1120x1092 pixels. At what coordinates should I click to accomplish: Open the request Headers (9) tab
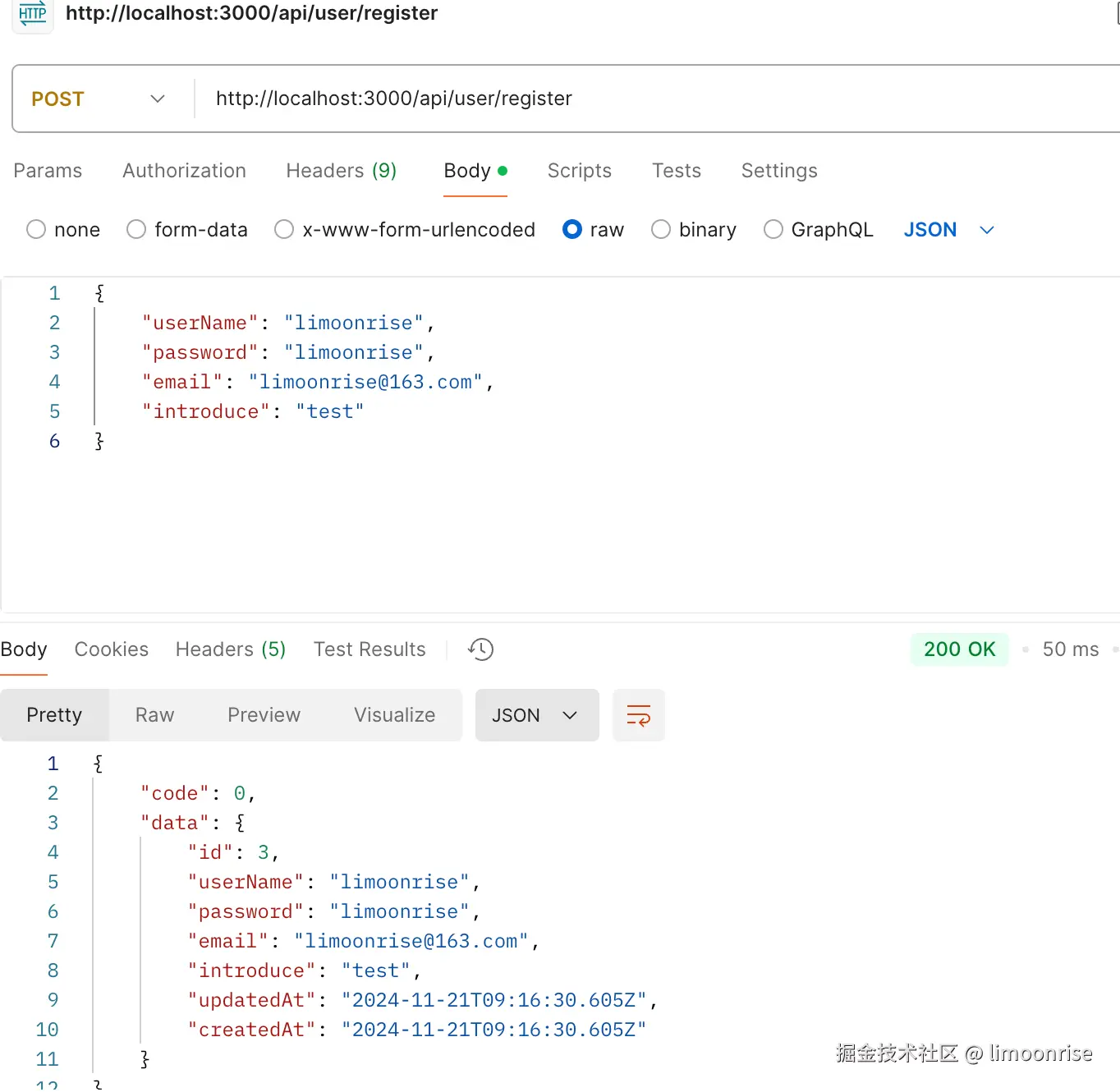[341, 171]
